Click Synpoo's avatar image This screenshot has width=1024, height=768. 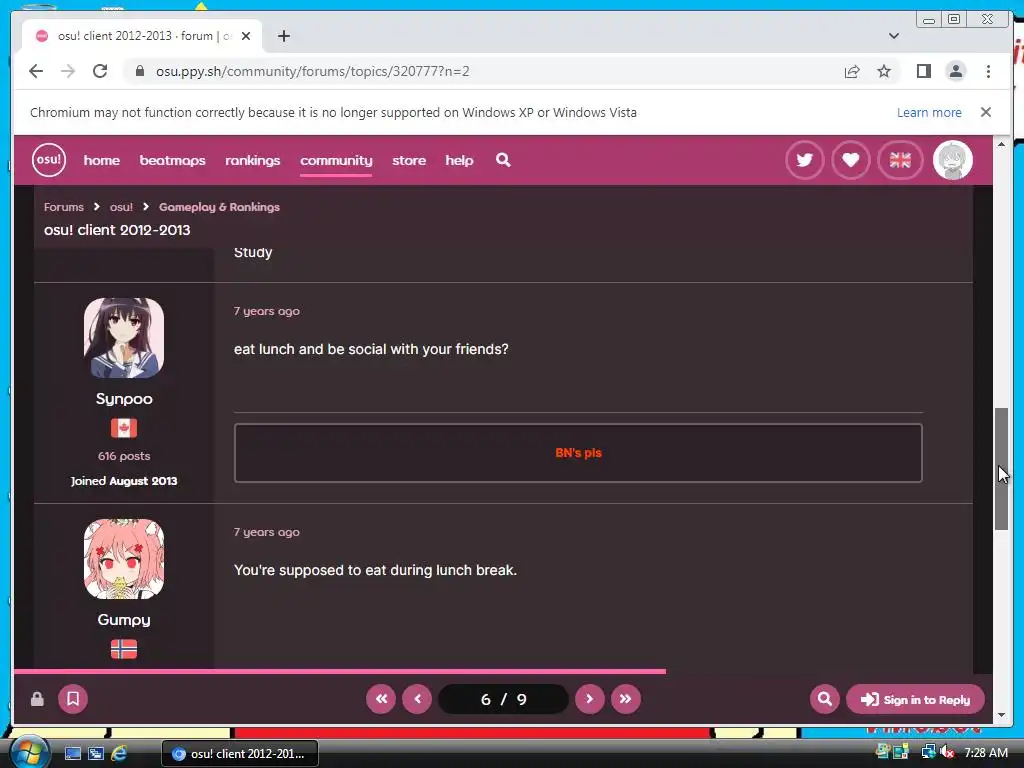tap(124, 338)
